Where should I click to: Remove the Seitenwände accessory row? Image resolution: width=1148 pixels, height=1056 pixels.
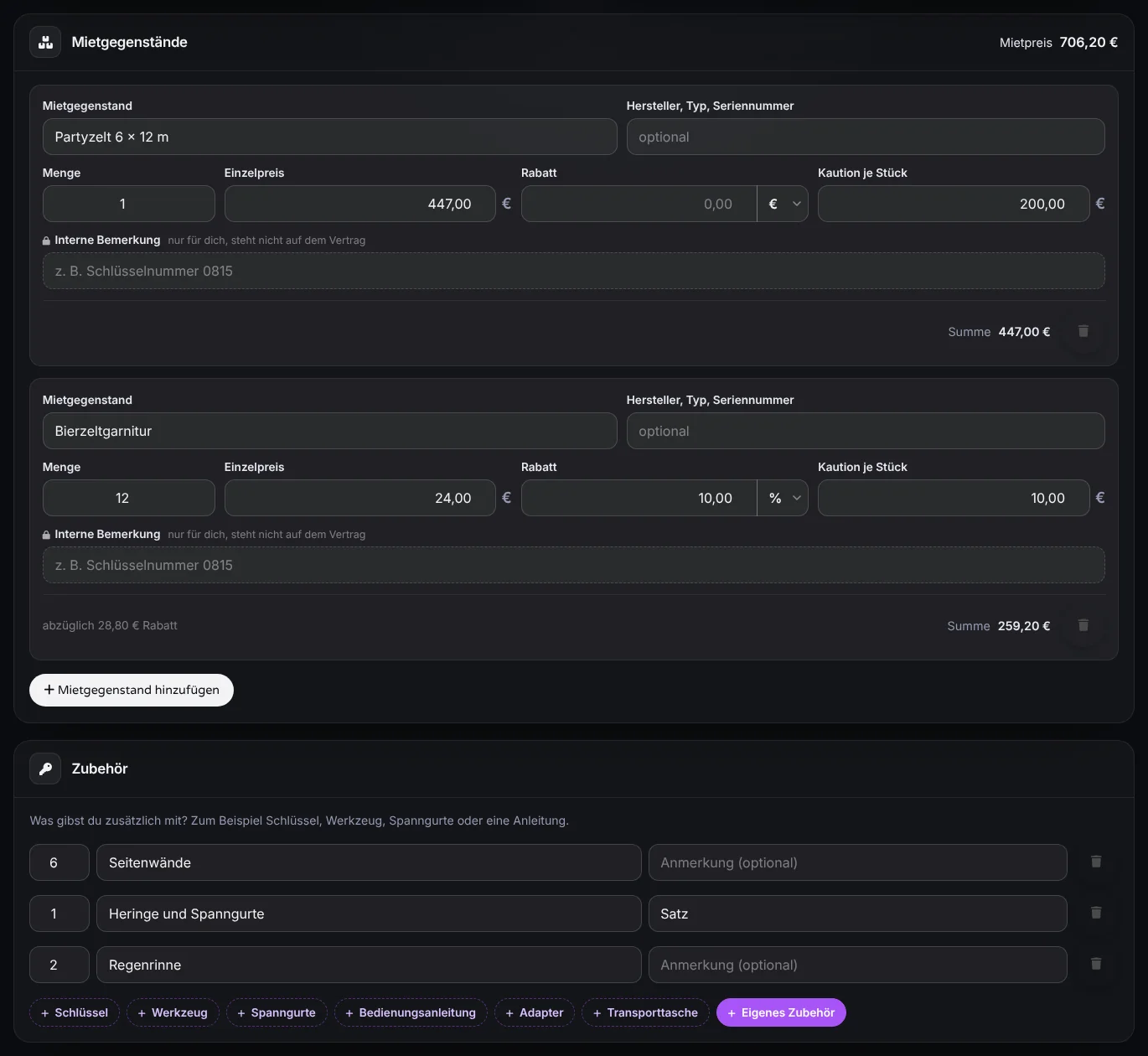pyautogui.click(x=1096, y=862)
